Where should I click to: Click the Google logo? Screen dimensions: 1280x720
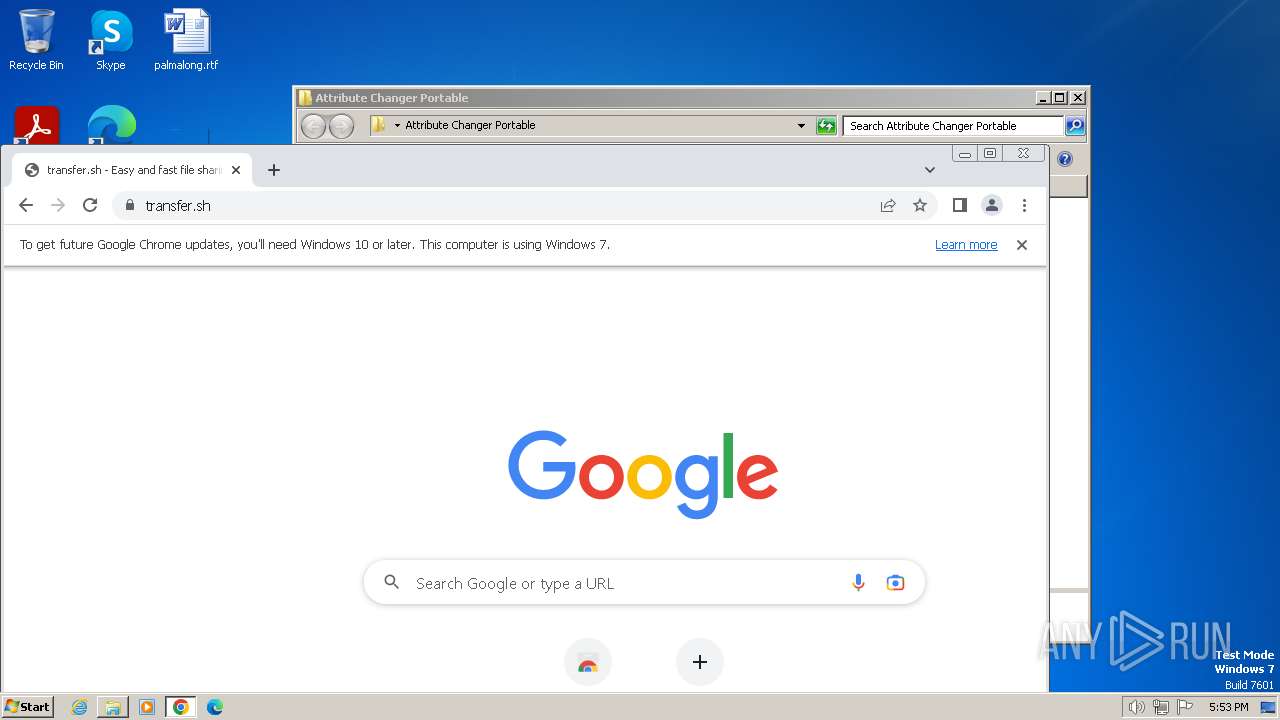643,474
